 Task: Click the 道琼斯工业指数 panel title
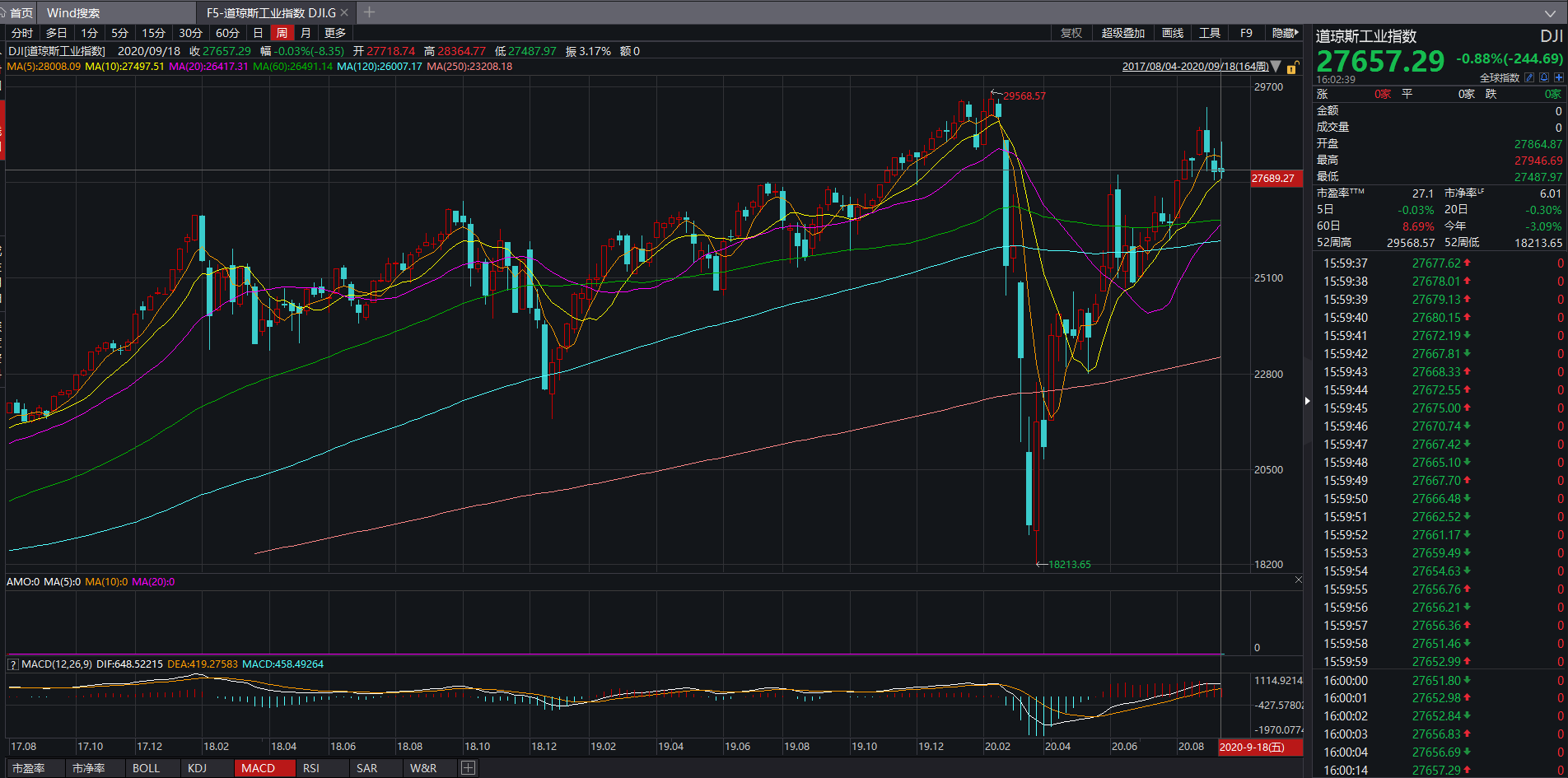coord(1366,36)
